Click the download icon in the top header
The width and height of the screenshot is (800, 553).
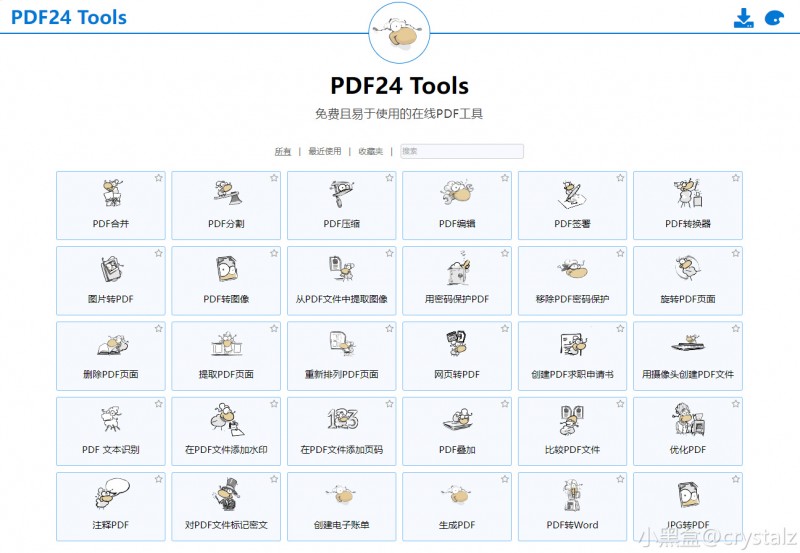(x=743, y=18)
